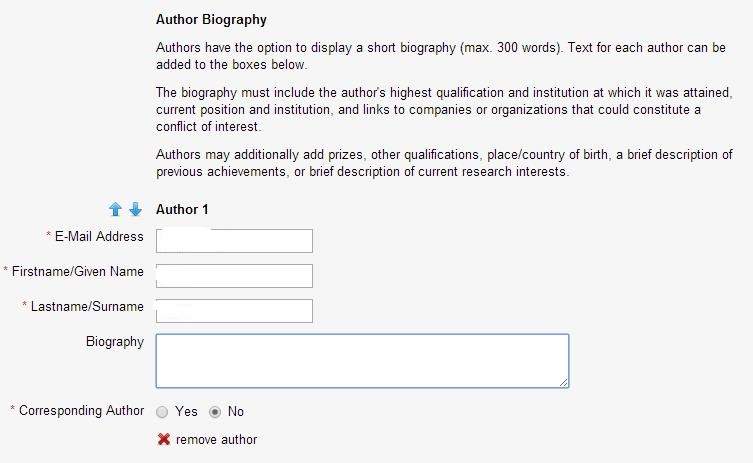Click the Firstname/Given Name label
The height and width of the screenshot is (463, 753).
[x=78, y=272]
